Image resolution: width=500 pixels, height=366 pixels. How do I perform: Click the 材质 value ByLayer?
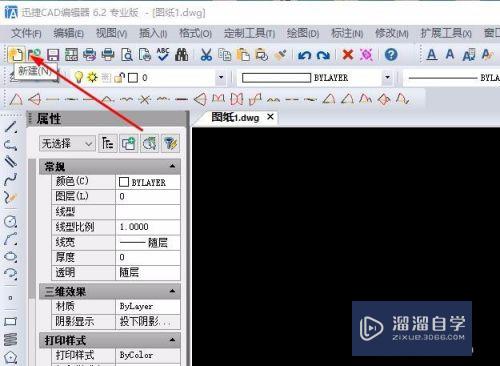tap(148, 306)
